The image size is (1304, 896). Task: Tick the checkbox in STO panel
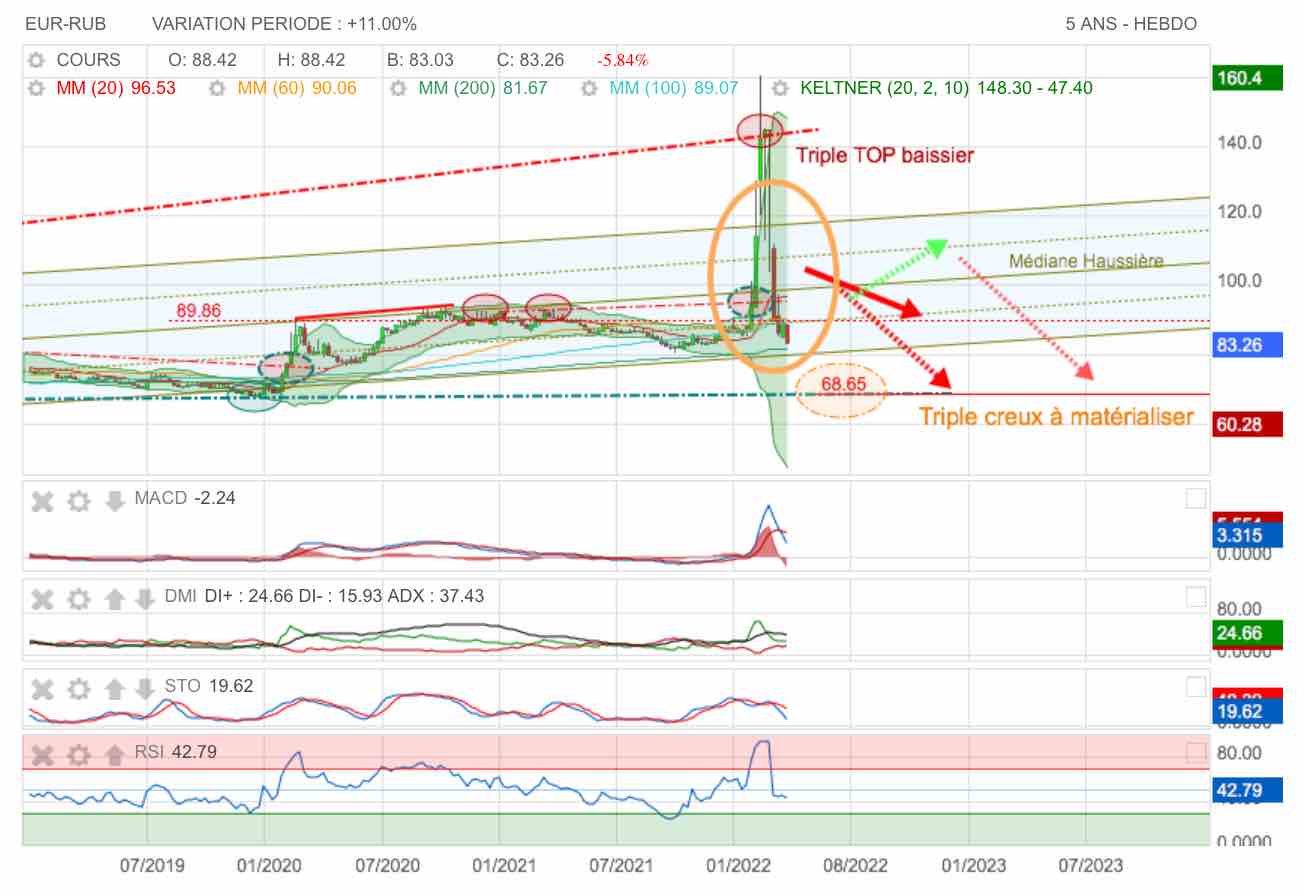tap(1196, 686)
